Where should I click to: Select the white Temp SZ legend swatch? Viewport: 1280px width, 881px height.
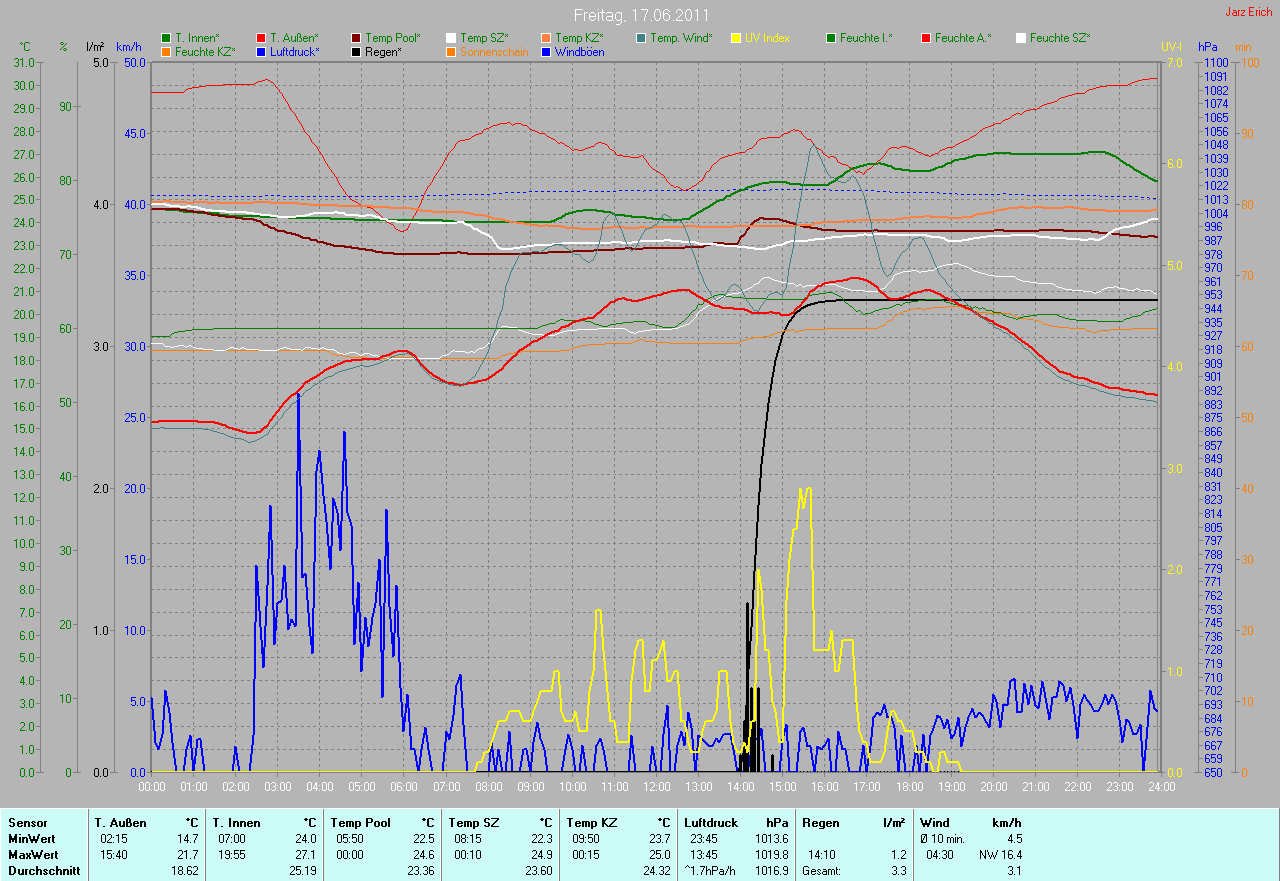[451, 38]
